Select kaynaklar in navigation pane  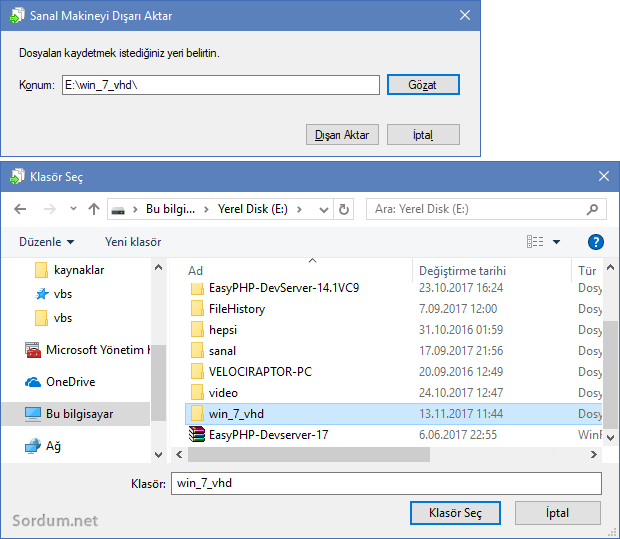(x=79, y=270)
